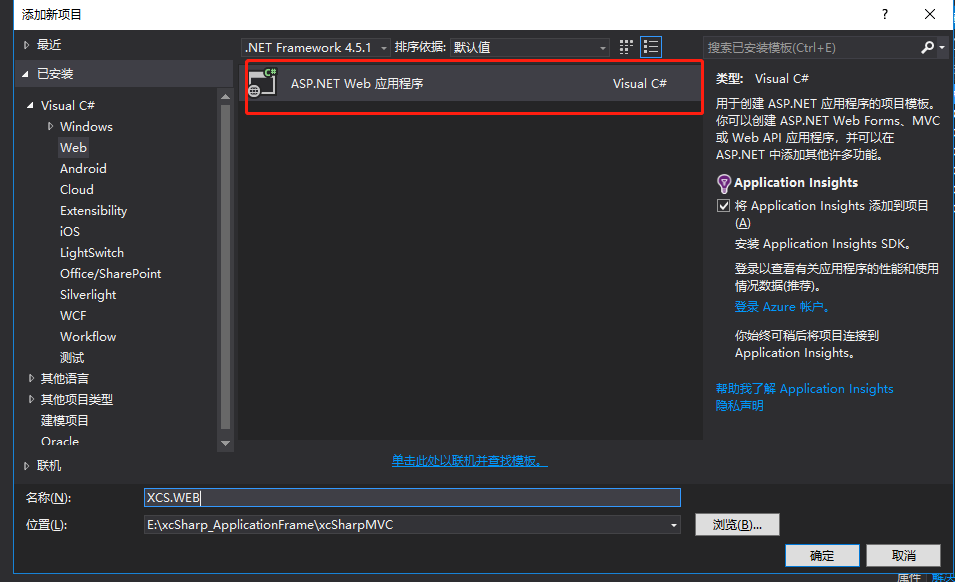This screenshot has height=582, width=955.
Task: Click the tree scrollbar up arrow
Action: [x=225, y=96]
